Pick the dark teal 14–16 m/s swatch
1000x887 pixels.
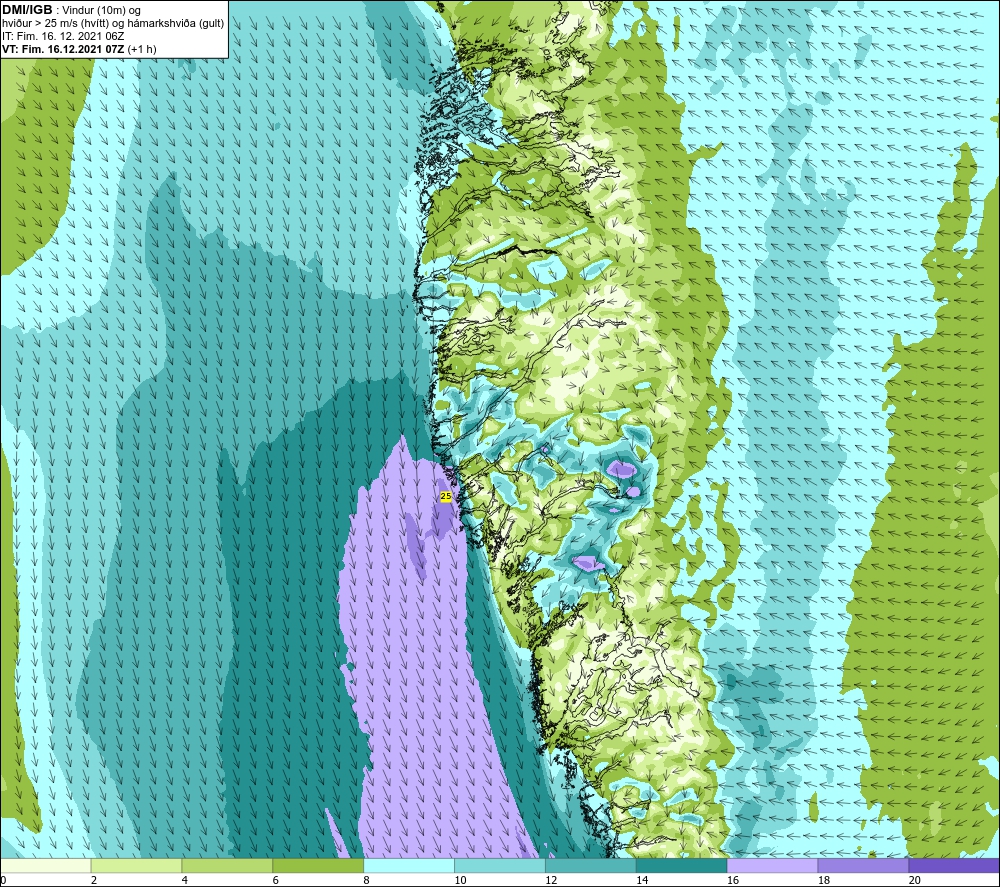[682, 865]
